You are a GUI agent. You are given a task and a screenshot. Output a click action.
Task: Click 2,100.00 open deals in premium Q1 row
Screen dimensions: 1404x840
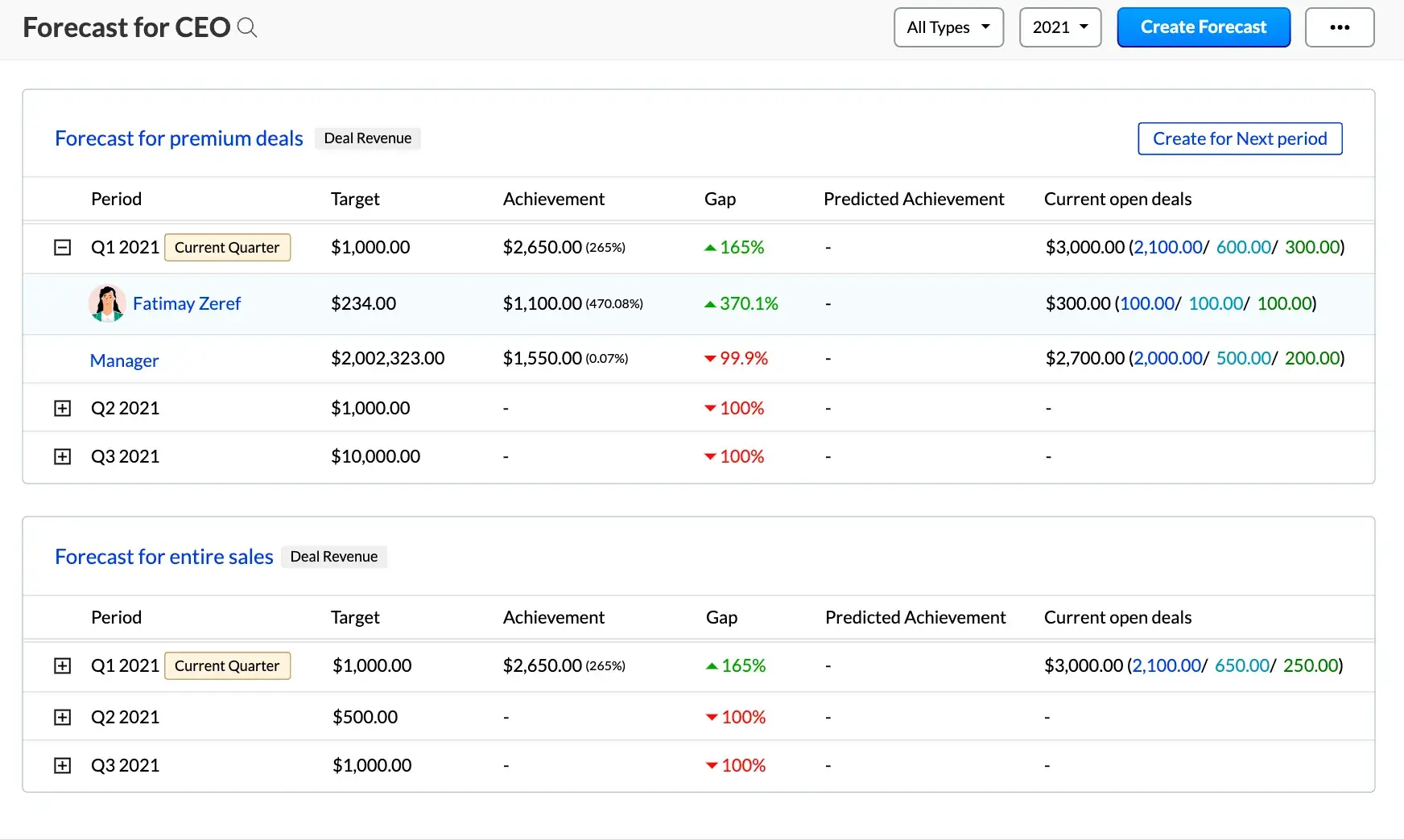(x=1167, y=247)
